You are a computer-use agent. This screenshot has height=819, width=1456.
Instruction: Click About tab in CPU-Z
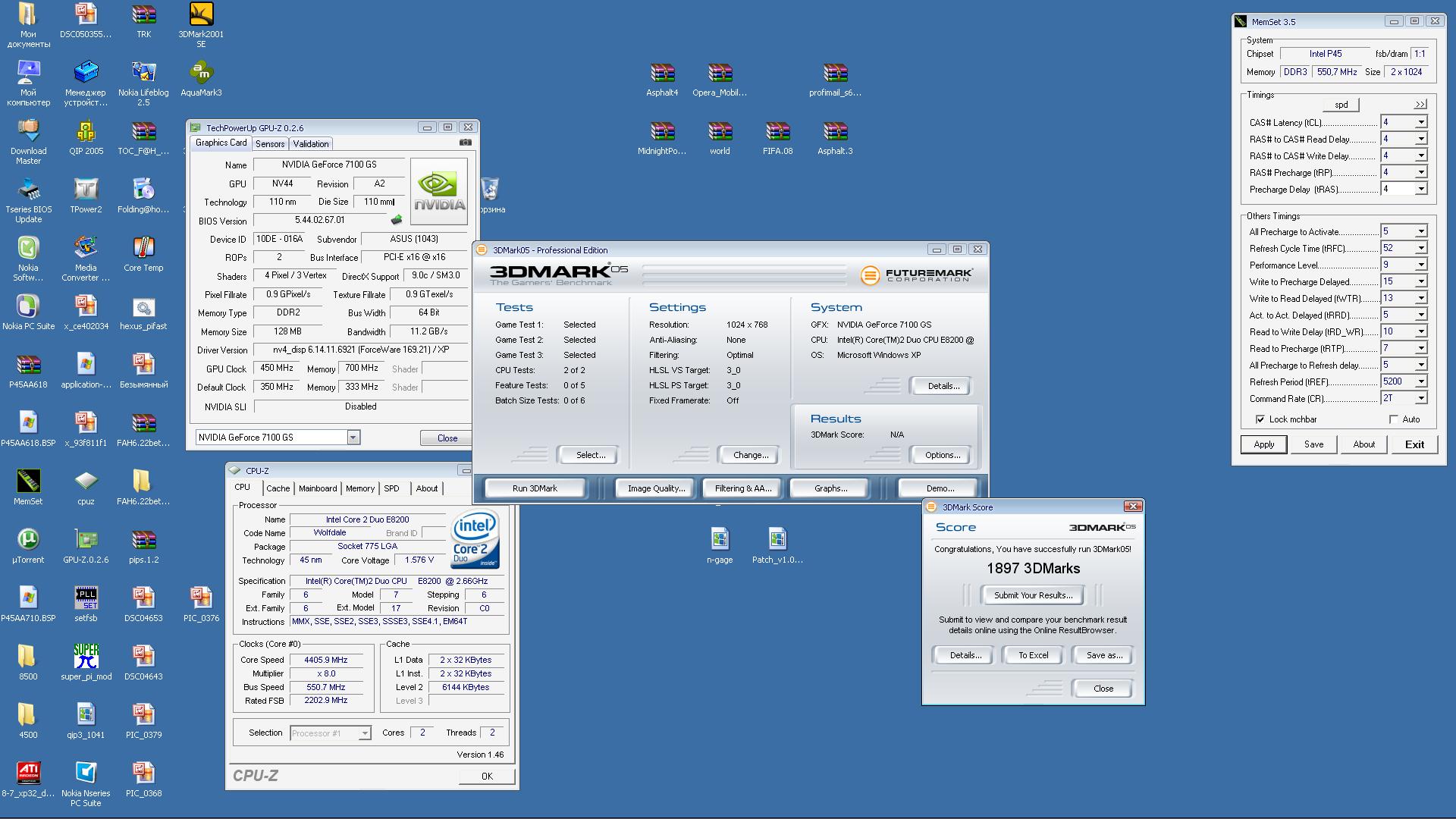click(x=426, y=488)
